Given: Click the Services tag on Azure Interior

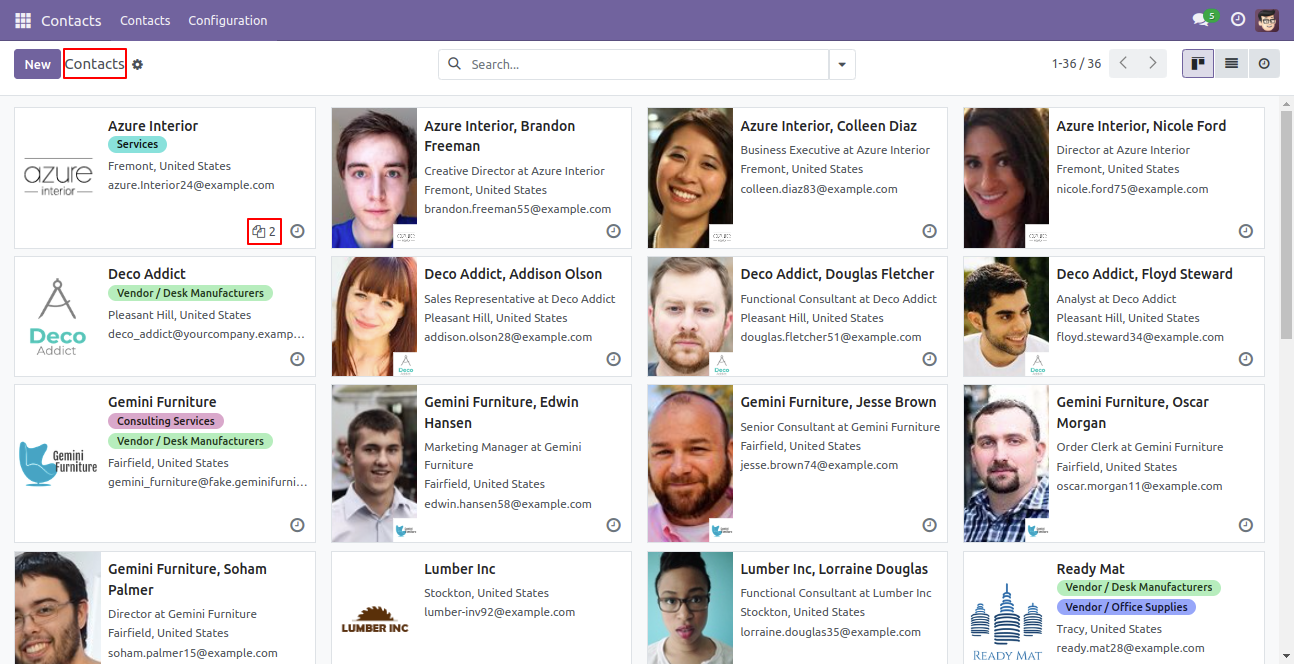Looking at the screenshot, I should pyautogui.click(x=138, y=145).
